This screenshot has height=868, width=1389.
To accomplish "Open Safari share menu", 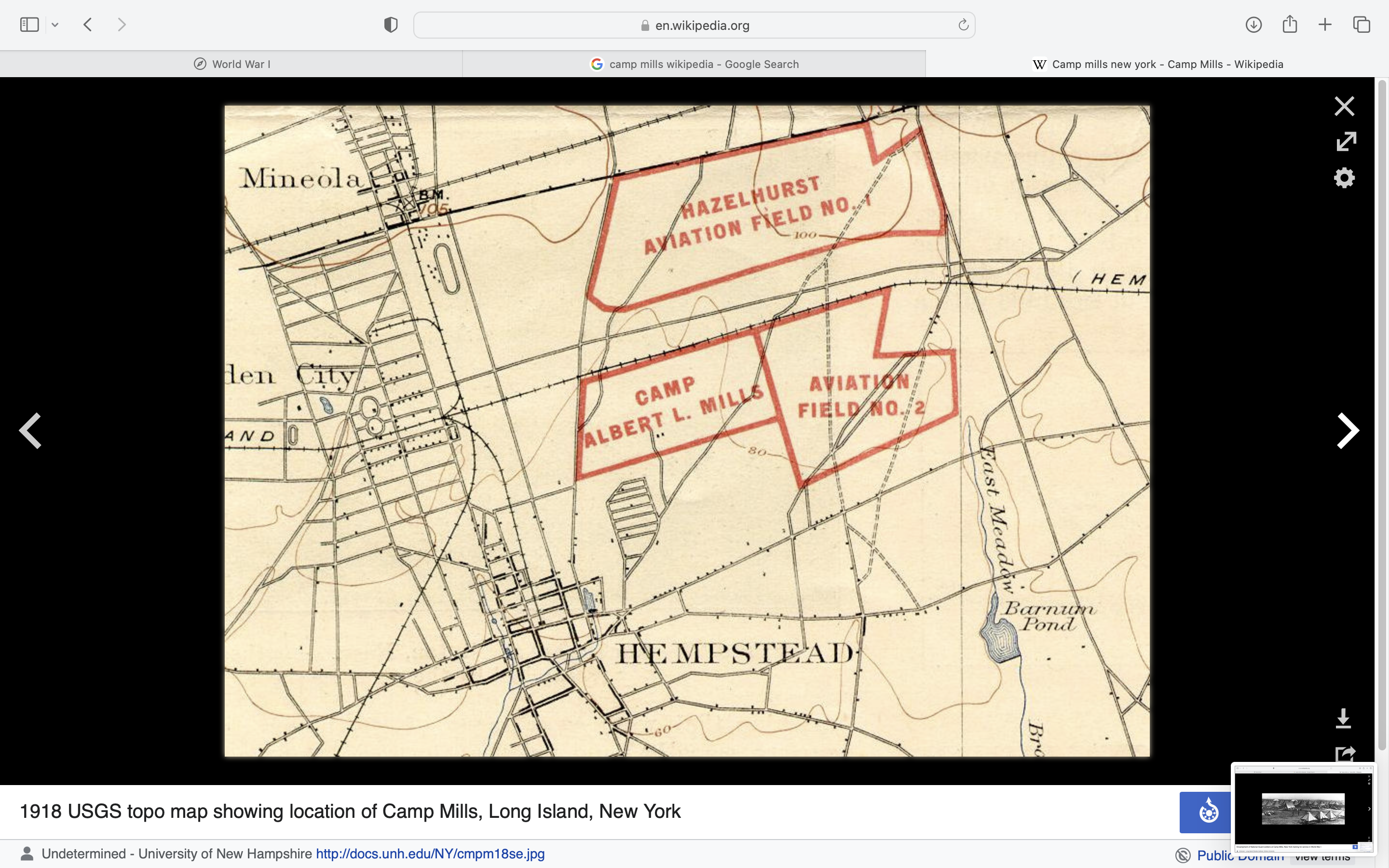I will pyautogui.click(x=1290, y=25).
